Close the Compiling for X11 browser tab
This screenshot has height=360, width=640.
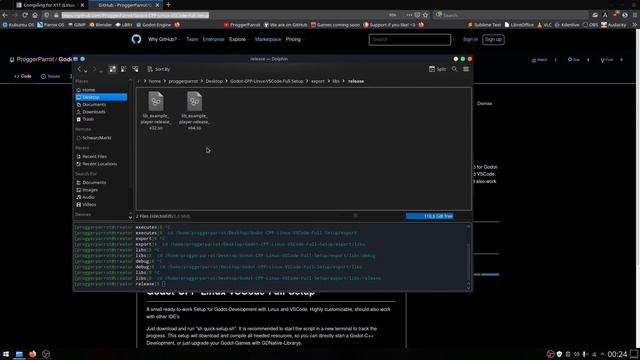82,5
